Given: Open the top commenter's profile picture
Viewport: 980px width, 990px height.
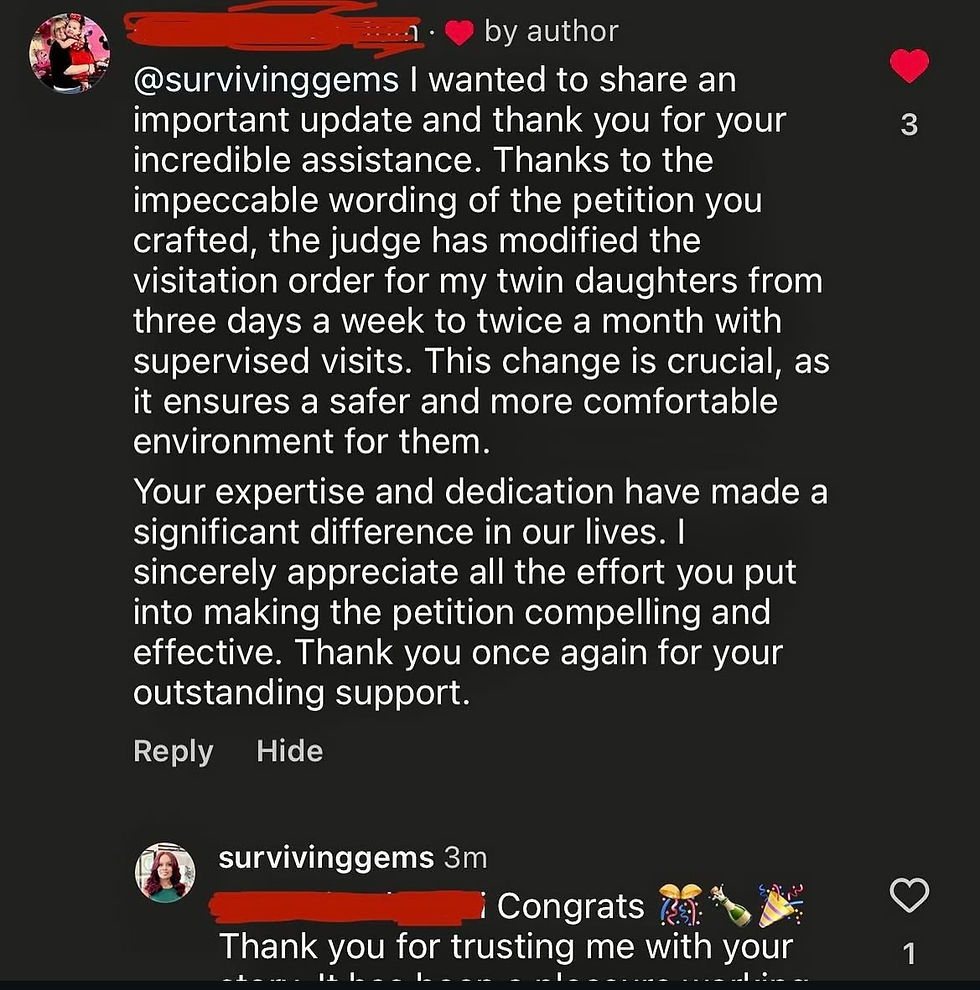Looking at the screenshot, I should pos(69,54).
